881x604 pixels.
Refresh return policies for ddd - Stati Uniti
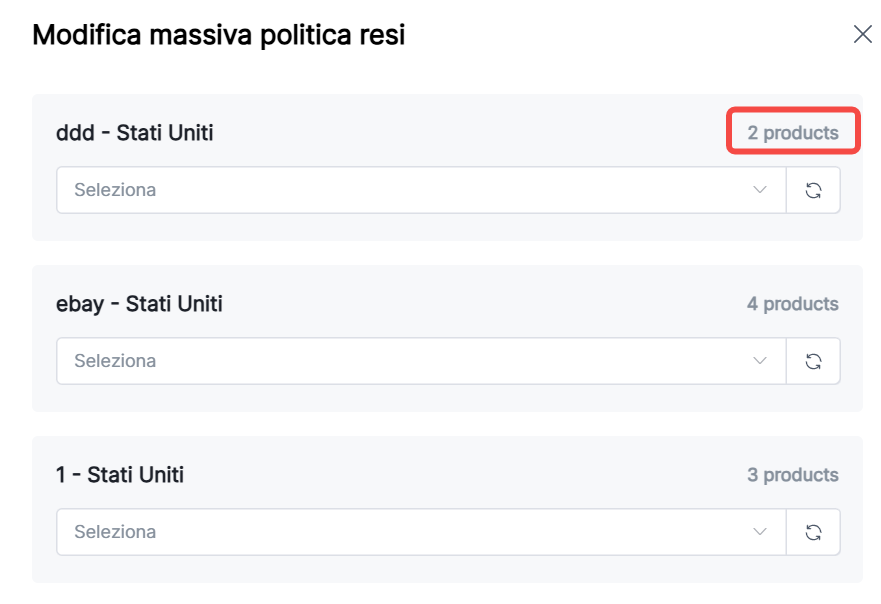[x=813, y=190]
